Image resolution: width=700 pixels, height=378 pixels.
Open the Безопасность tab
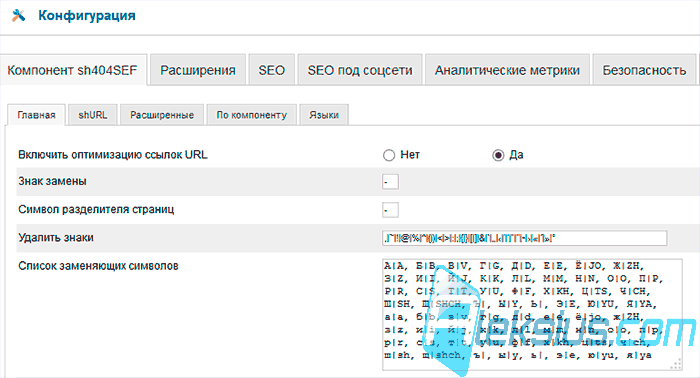(x=644, y=70)
